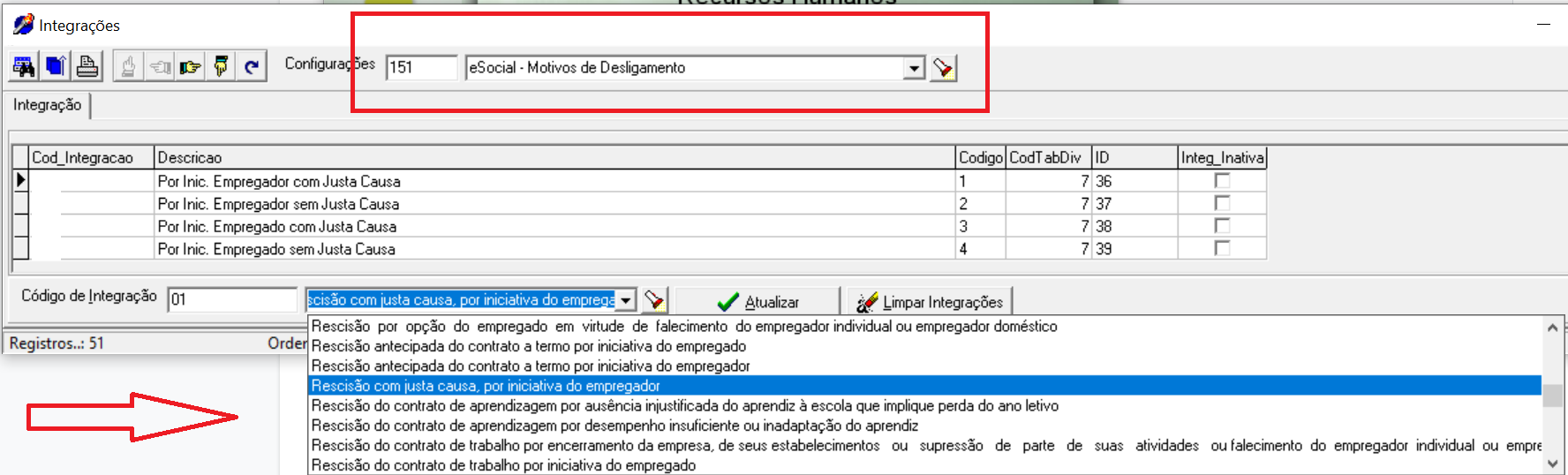Click lookup icon beside eSocial configuration dropdown

coord(943,68)
